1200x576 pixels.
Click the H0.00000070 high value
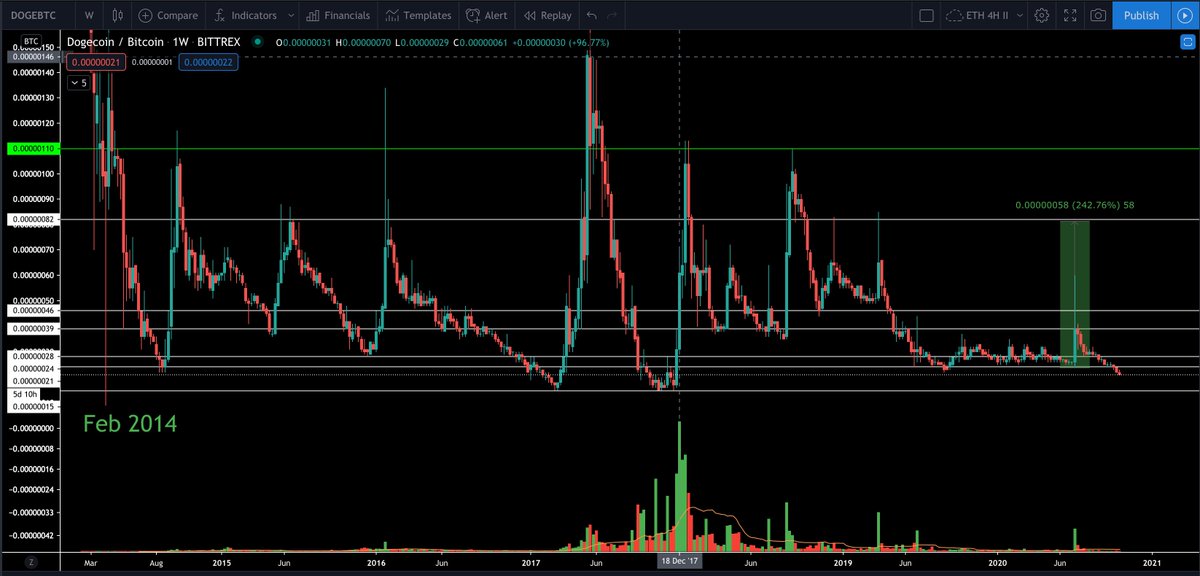click(x=363, y=42)
